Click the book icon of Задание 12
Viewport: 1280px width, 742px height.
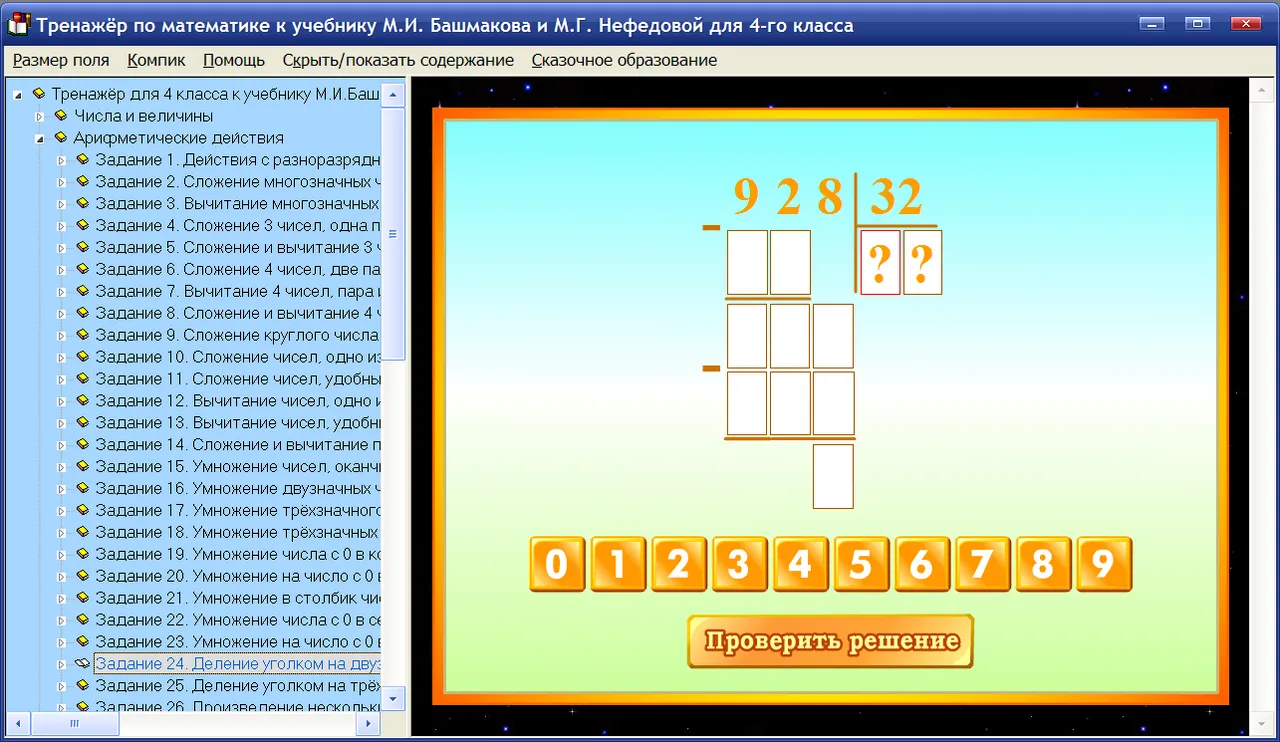pos(82,401)
